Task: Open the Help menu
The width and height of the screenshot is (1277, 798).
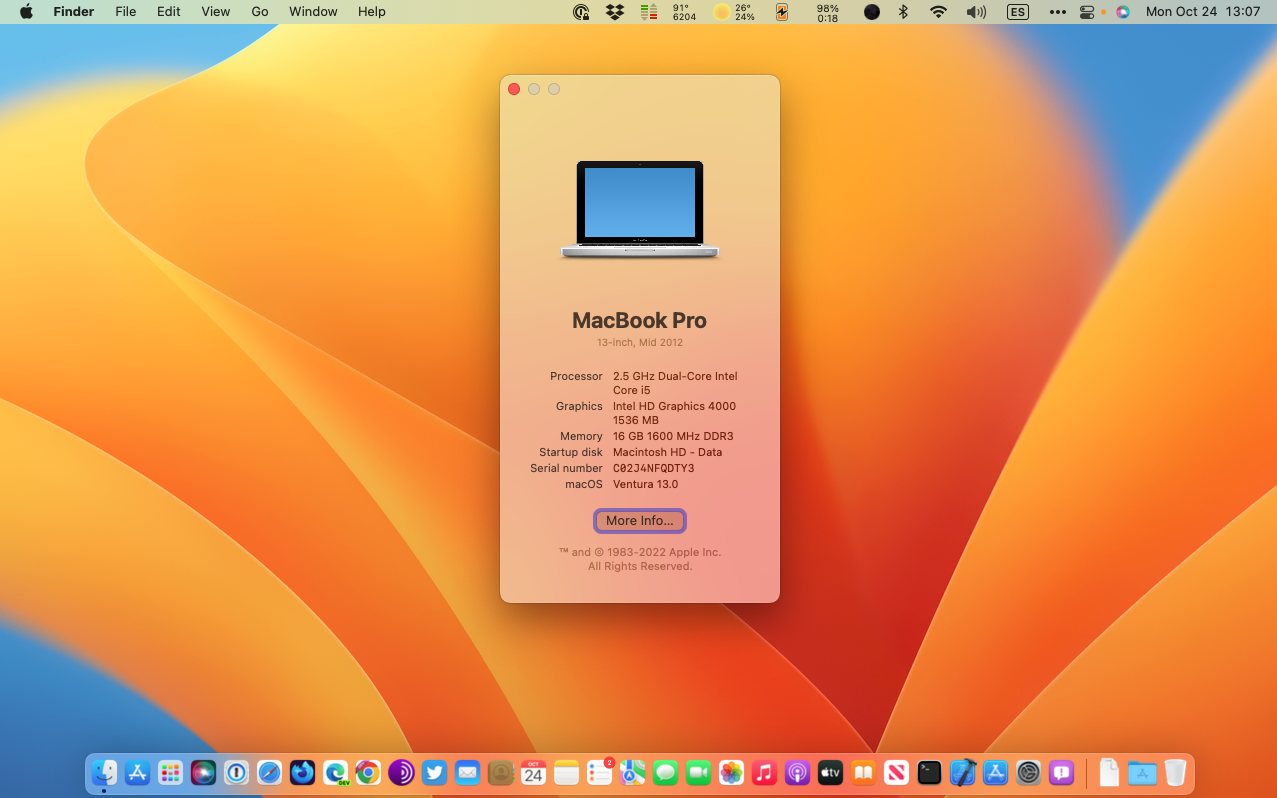Action: (371, 12)
